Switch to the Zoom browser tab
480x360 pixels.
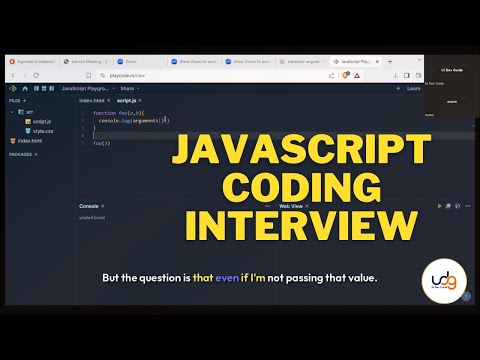tap(140, 62)
